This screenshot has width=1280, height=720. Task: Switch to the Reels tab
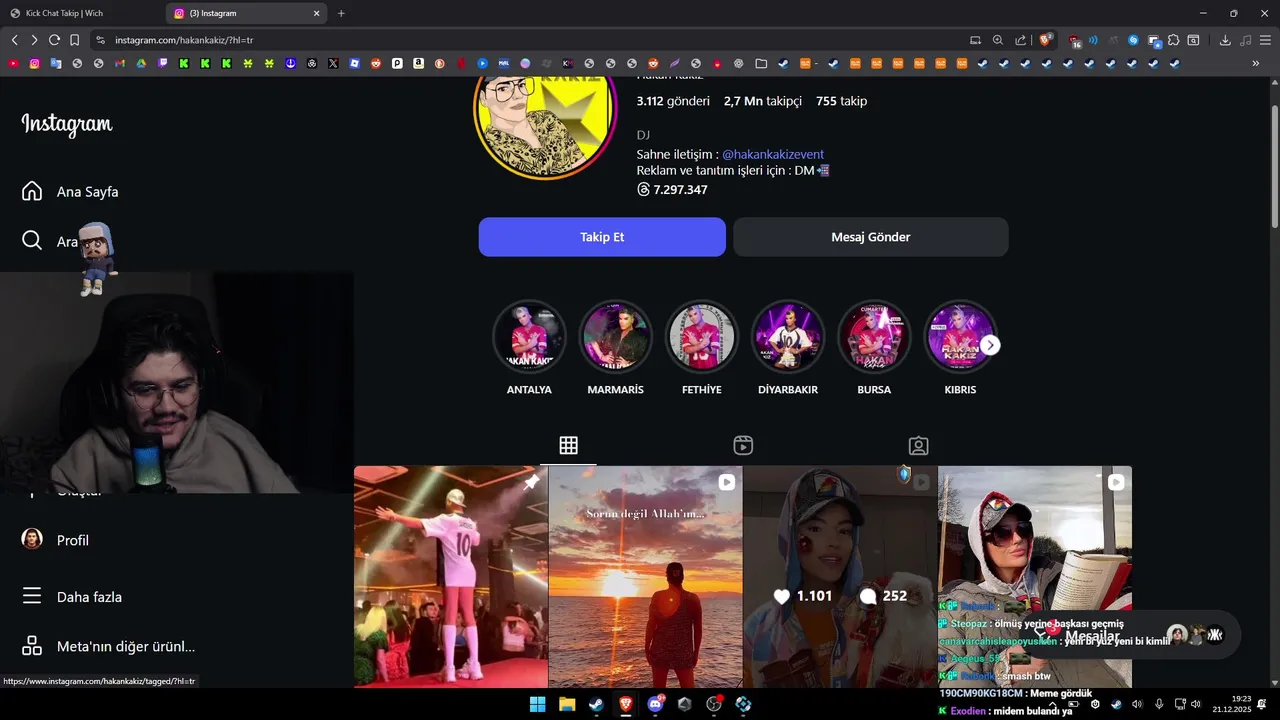(743, 446)
